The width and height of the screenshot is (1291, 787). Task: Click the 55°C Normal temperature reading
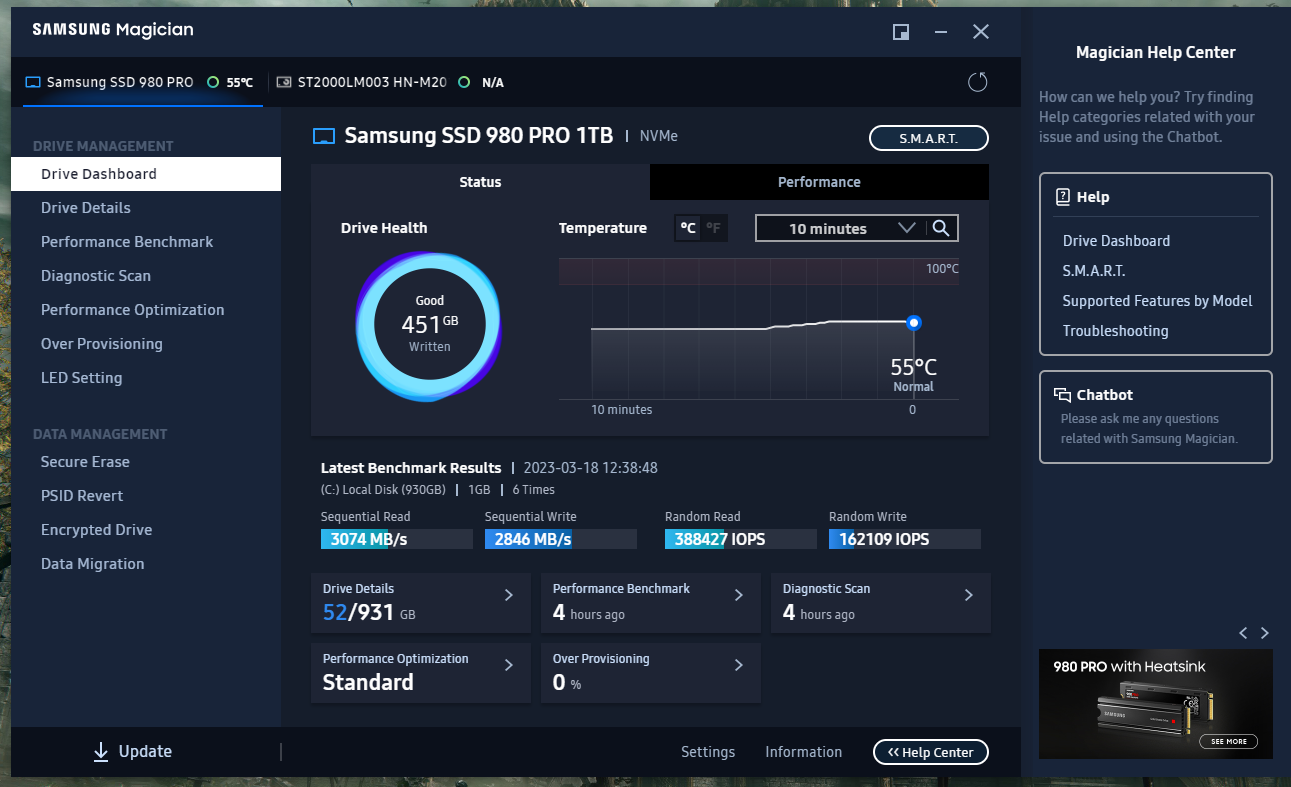(x=914, y=374)
